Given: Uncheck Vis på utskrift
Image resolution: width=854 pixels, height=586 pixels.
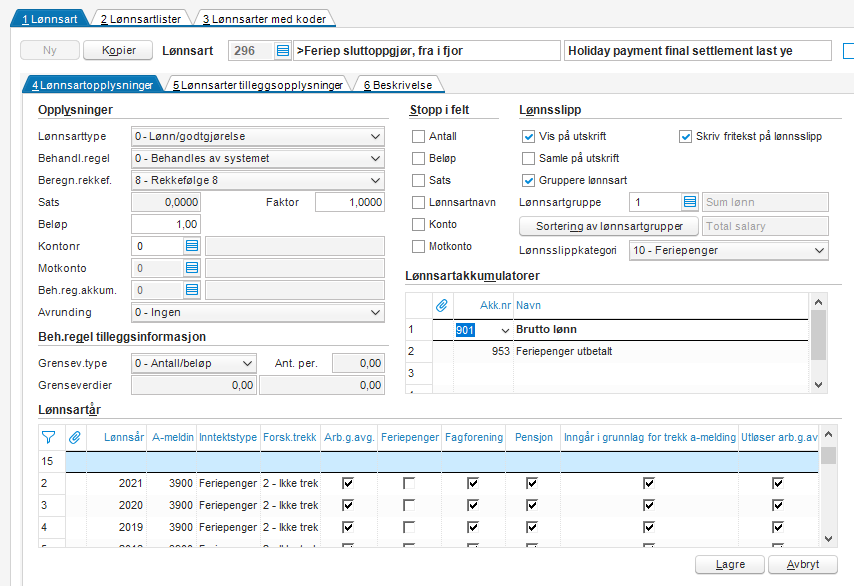Looking at the screenshot, I should tap(528, 137).
